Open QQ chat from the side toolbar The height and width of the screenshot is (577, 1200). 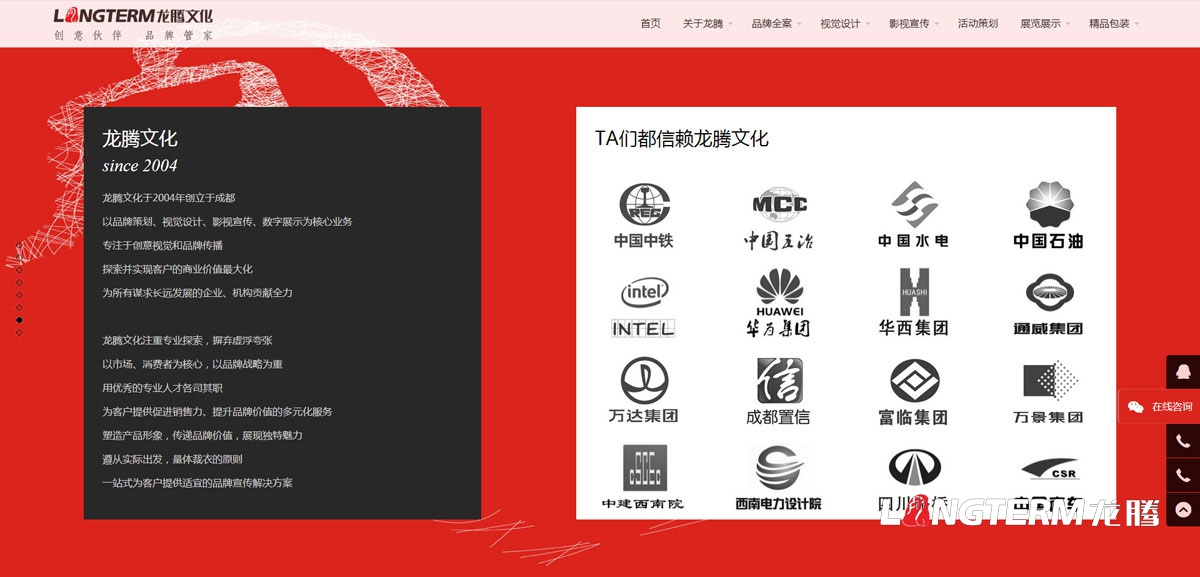pyautogui.click(x=1183, y=372)
